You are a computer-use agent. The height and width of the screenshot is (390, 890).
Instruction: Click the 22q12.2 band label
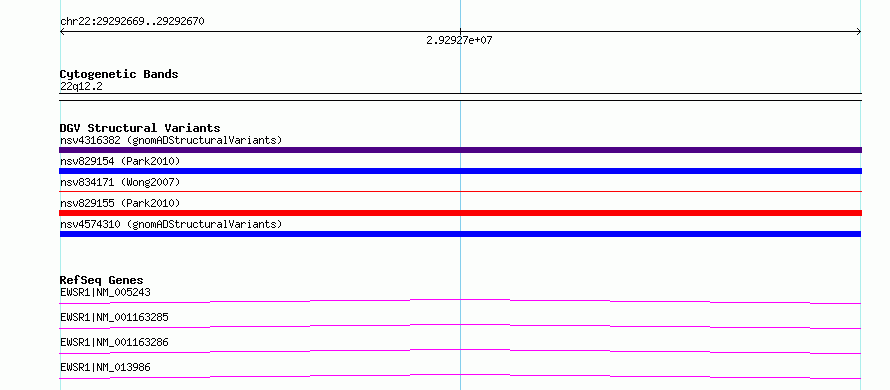[x=81, y=87]
